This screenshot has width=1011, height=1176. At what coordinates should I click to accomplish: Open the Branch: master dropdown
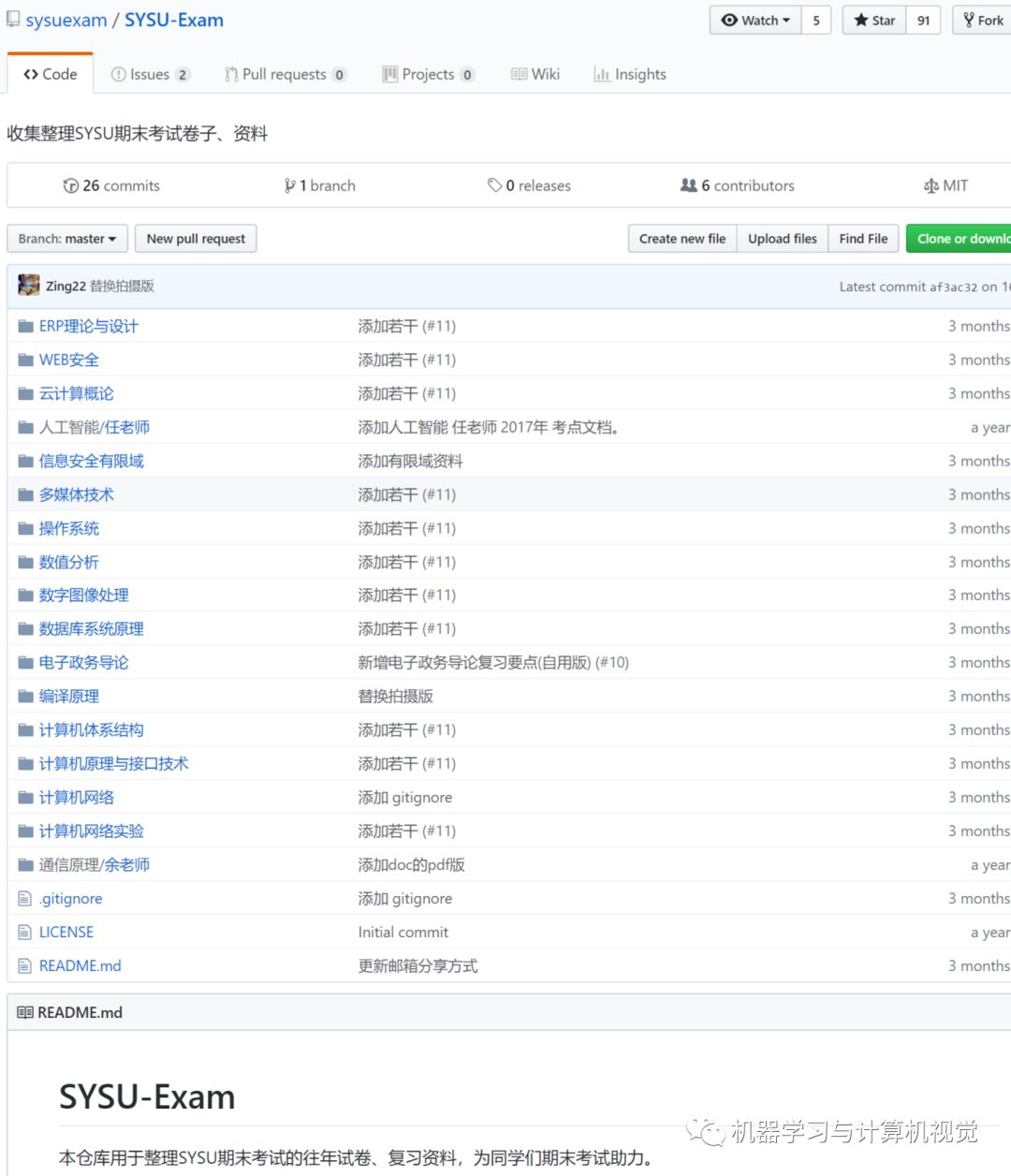67,239
